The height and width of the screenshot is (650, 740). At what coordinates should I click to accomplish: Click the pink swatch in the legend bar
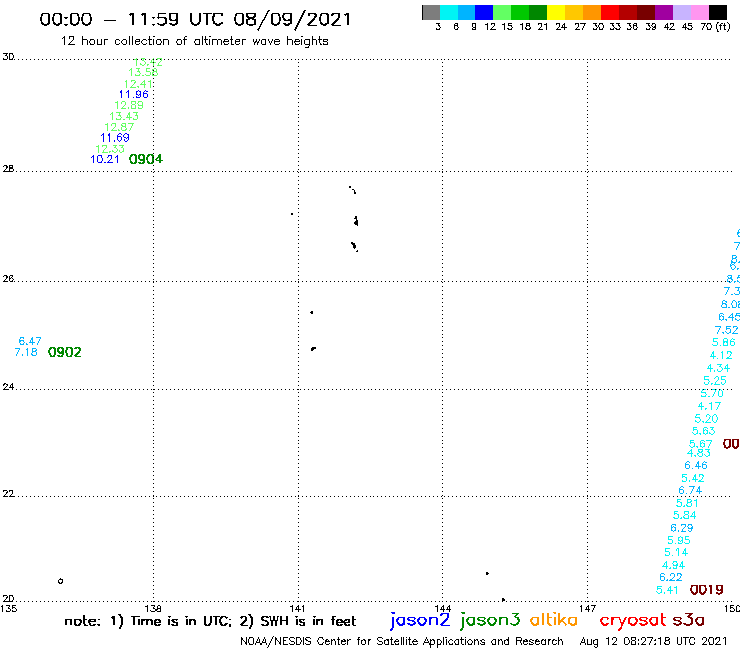(x=700, y=12)
